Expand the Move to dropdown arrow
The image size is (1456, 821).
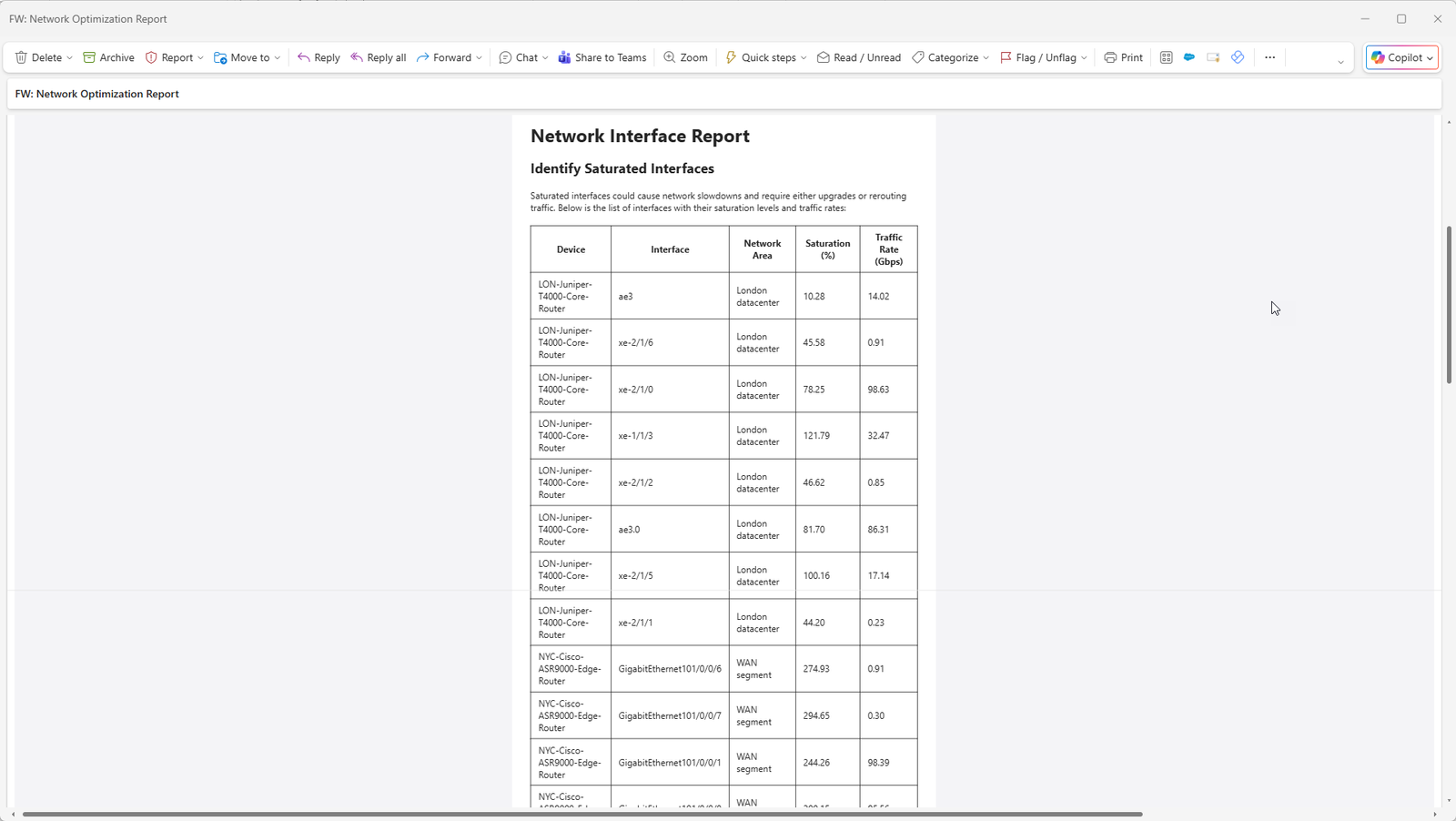[x=278, y=57]
